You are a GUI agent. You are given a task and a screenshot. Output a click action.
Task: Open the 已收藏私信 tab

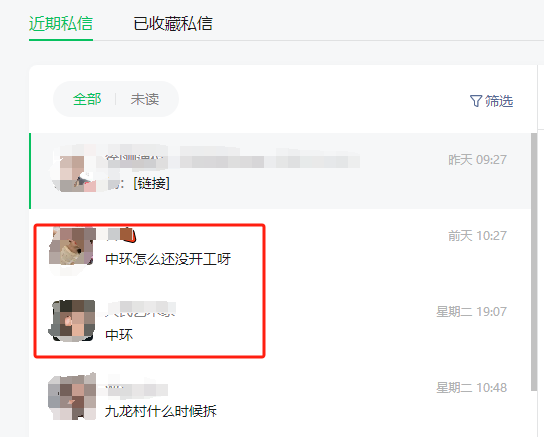(173, 24)
